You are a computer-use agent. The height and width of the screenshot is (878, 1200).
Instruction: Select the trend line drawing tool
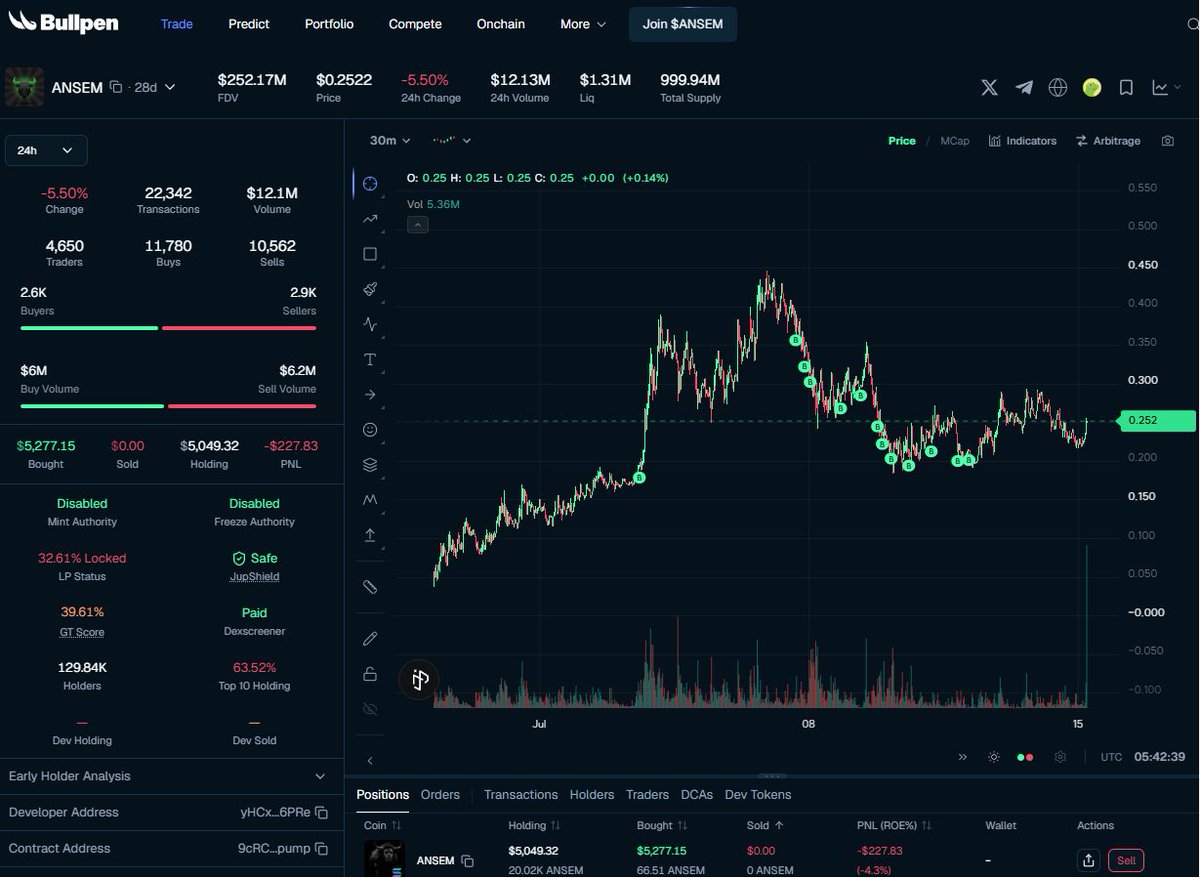click(x=370, y=219)
